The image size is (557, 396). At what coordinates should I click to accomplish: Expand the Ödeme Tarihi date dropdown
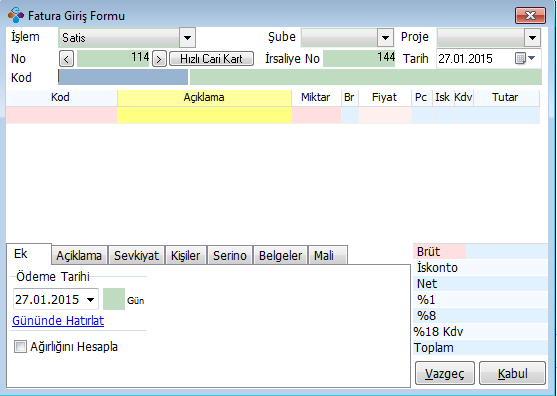coord(91,300)
